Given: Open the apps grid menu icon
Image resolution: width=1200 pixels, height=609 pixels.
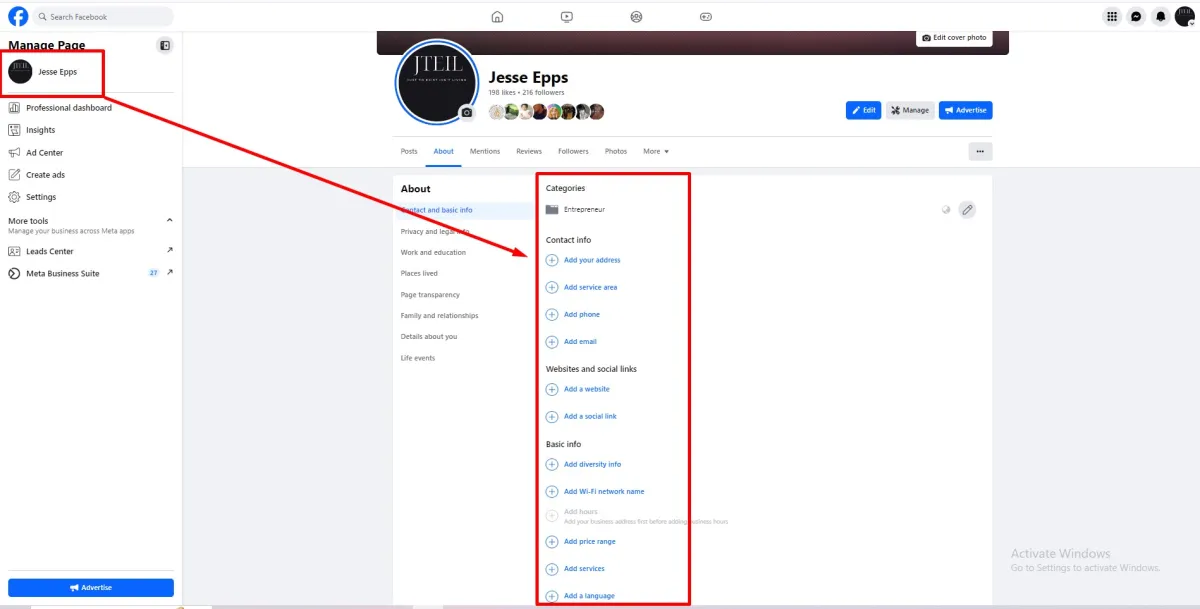Looking at the screenshot, I should [x=1111, y=16].
